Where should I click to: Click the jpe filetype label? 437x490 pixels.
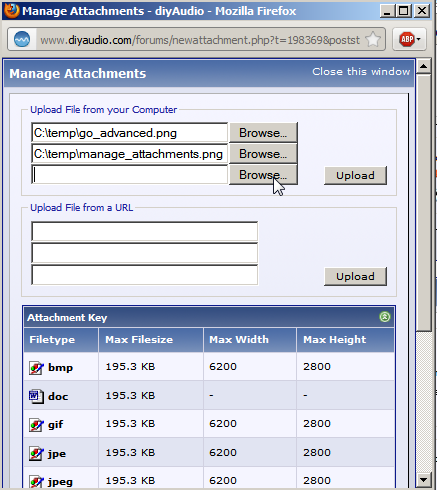[x=57, y=454]
